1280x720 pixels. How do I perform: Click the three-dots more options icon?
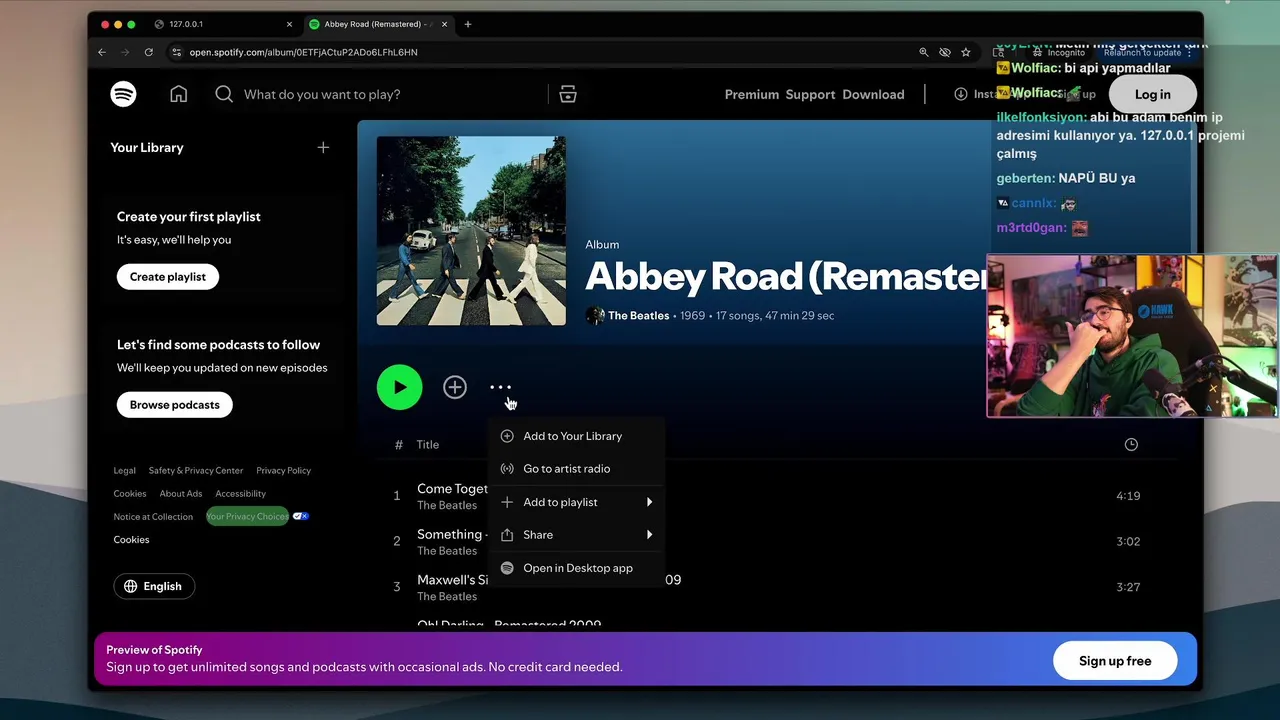[x=500, y=387]
